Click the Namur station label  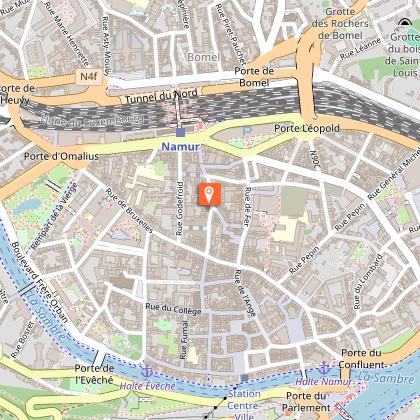180,147
